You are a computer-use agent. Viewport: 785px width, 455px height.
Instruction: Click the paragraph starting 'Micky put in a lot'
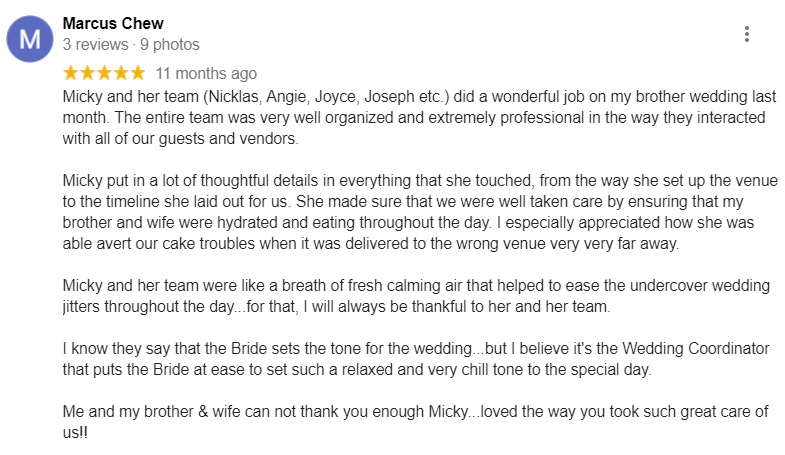420,212
